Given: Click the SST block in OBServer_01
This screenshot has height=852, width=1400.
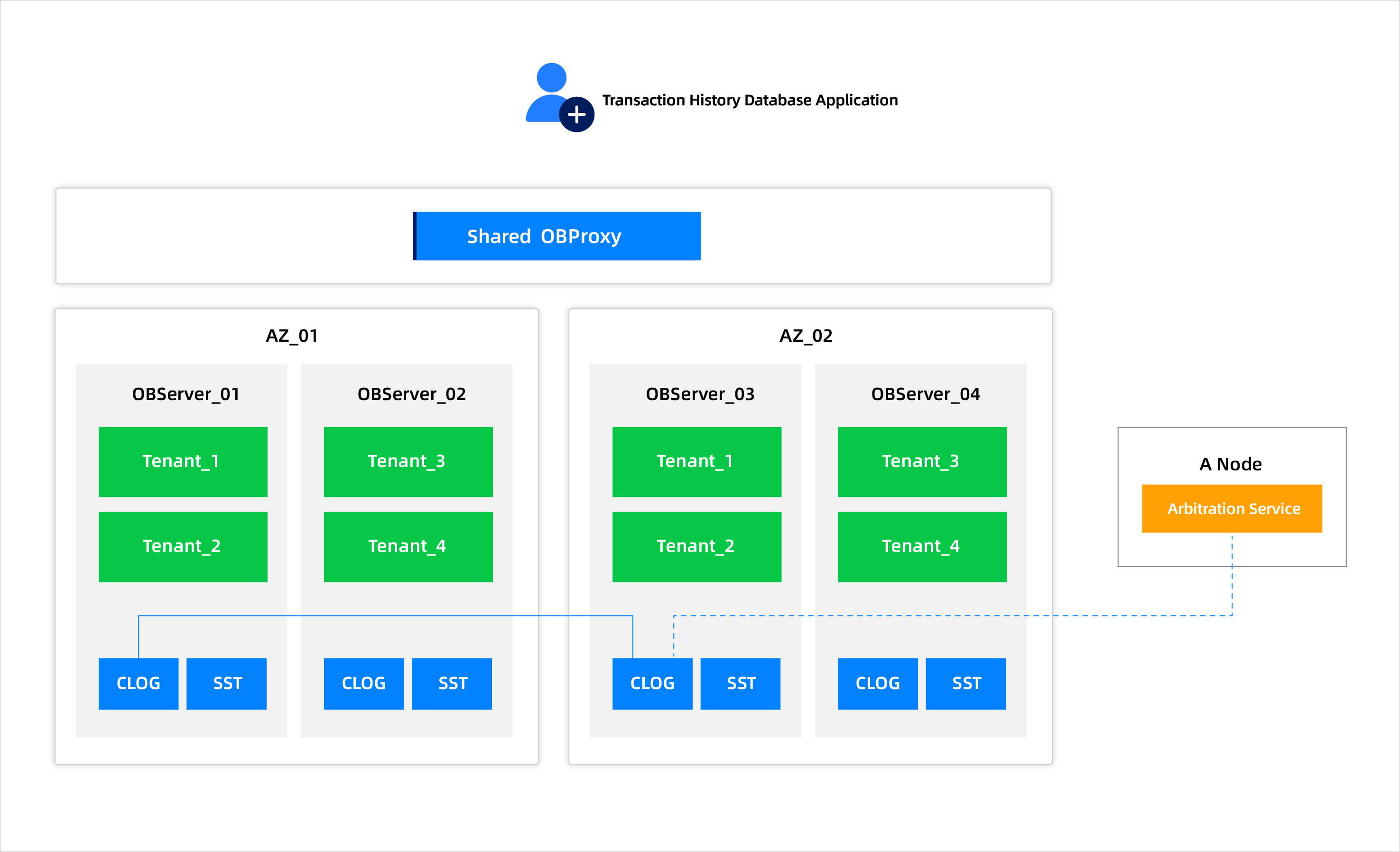Looking at the screenshot, I should tap(226, 683).
